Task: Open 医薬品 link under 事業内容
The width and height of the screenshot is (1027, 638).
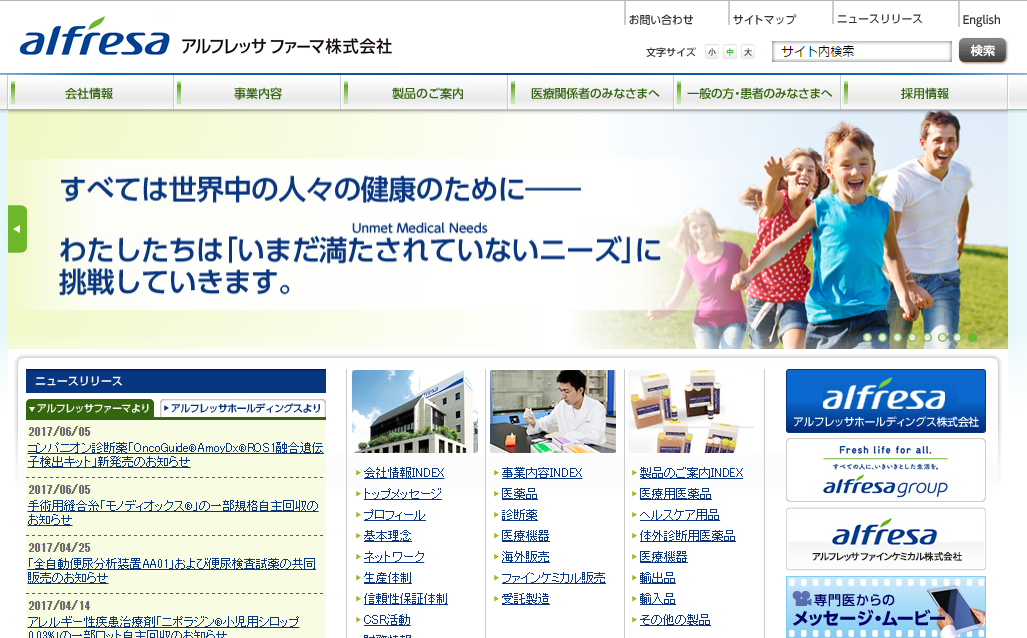Action: pyautogui.click(x=519, y=494)
